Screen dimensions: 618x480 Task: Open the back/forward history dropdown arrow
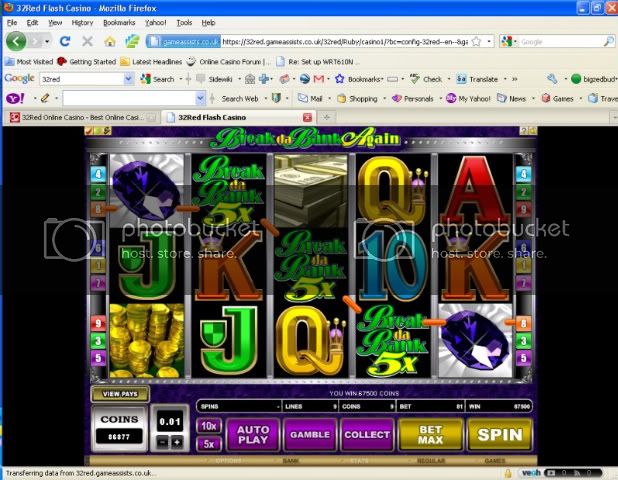tap(47, 41)
